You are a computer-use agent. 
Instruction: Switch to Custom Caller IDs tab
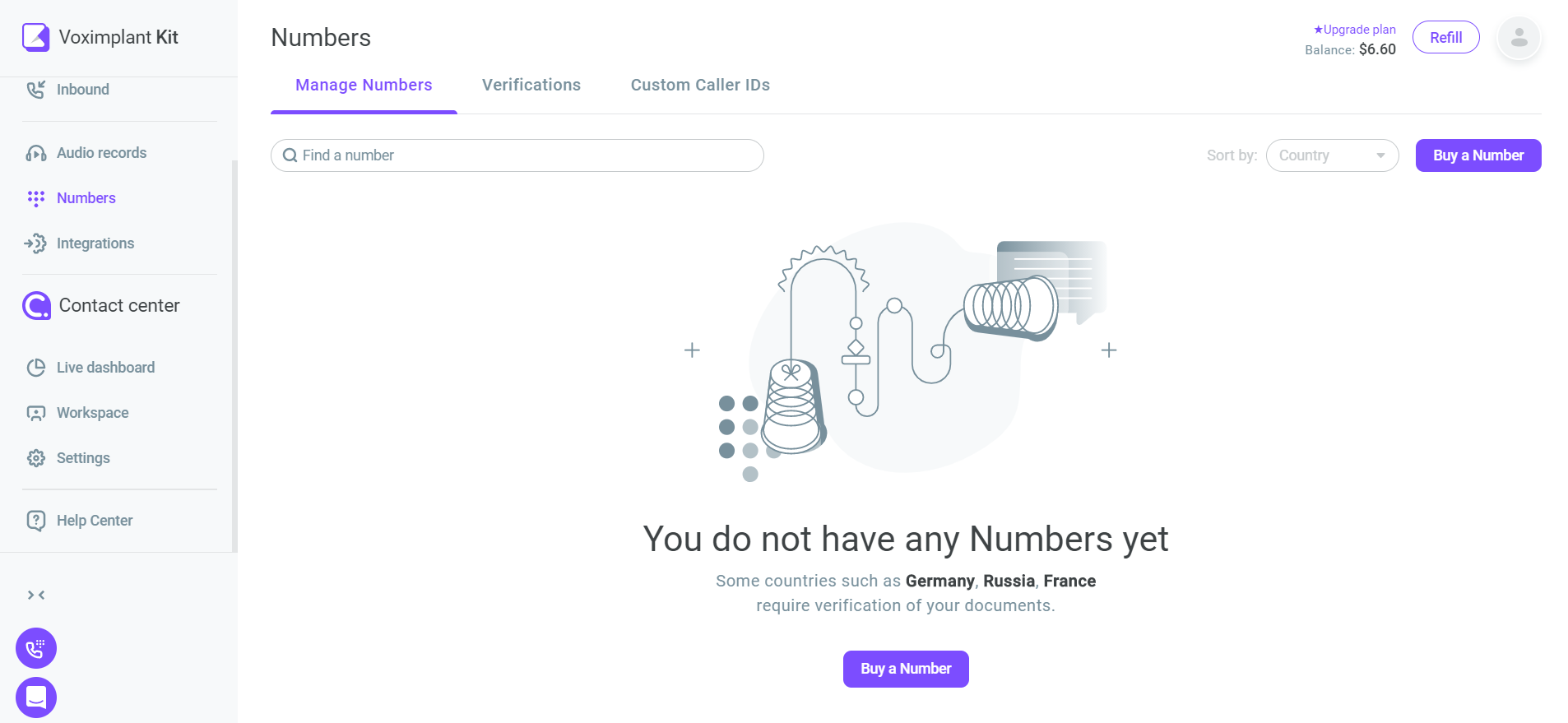[x=700, y=85]
